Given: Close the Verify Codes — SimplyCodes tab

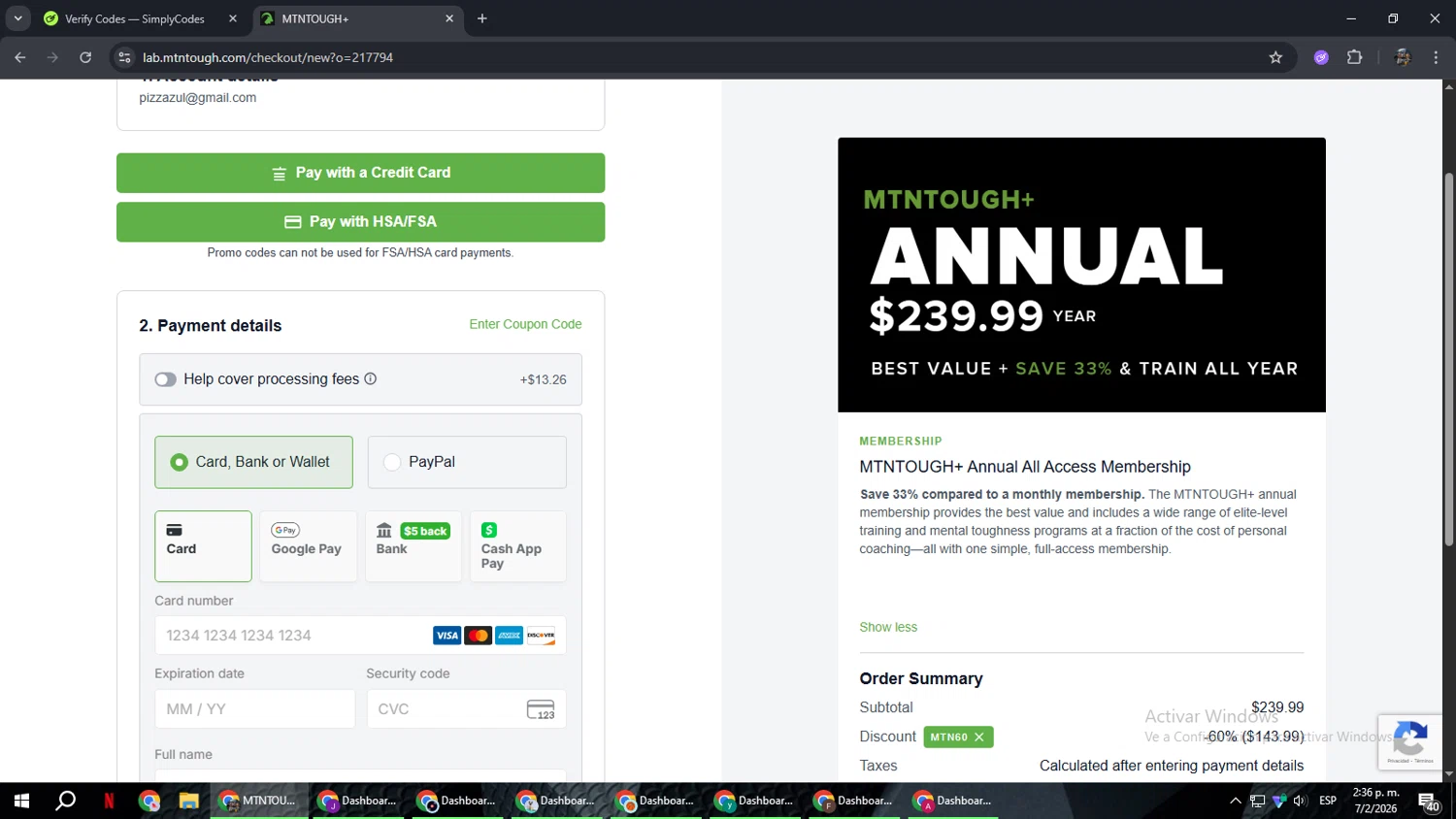Looking at the screenshot, I should coord(233,18).
